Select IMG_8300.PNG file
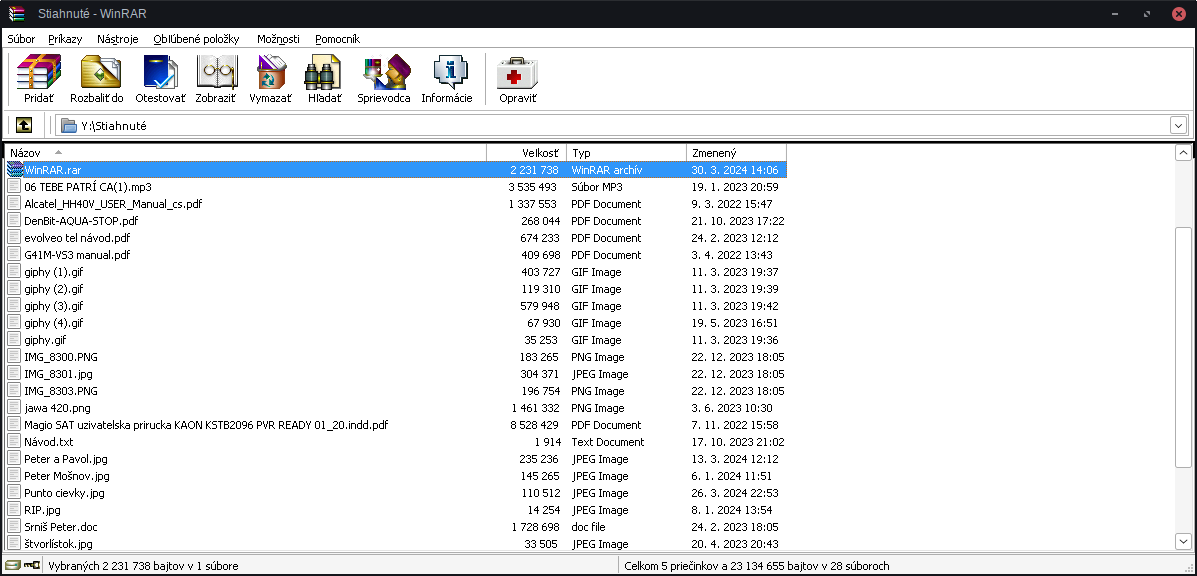Screen dimensions: 1197x576 61,357
